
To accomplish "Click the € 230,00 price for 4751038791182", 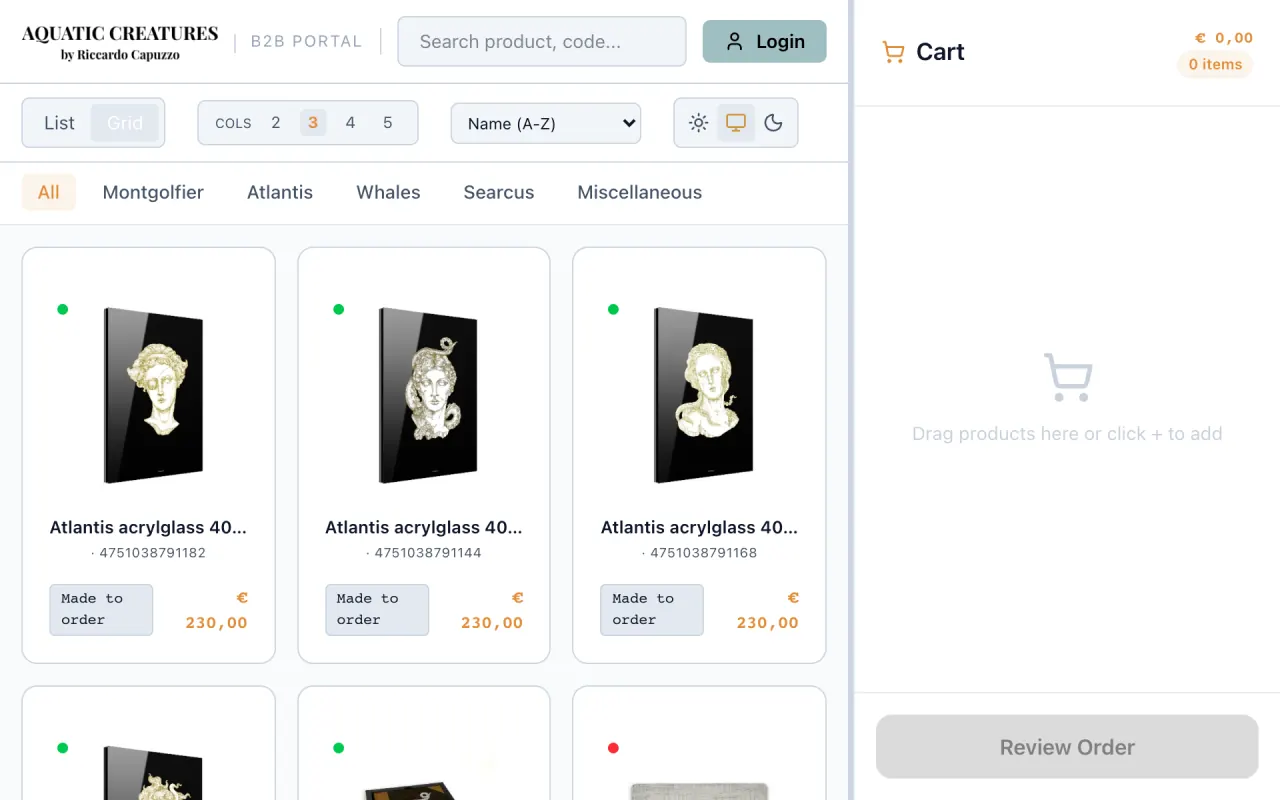I will (x=216, y=610).
